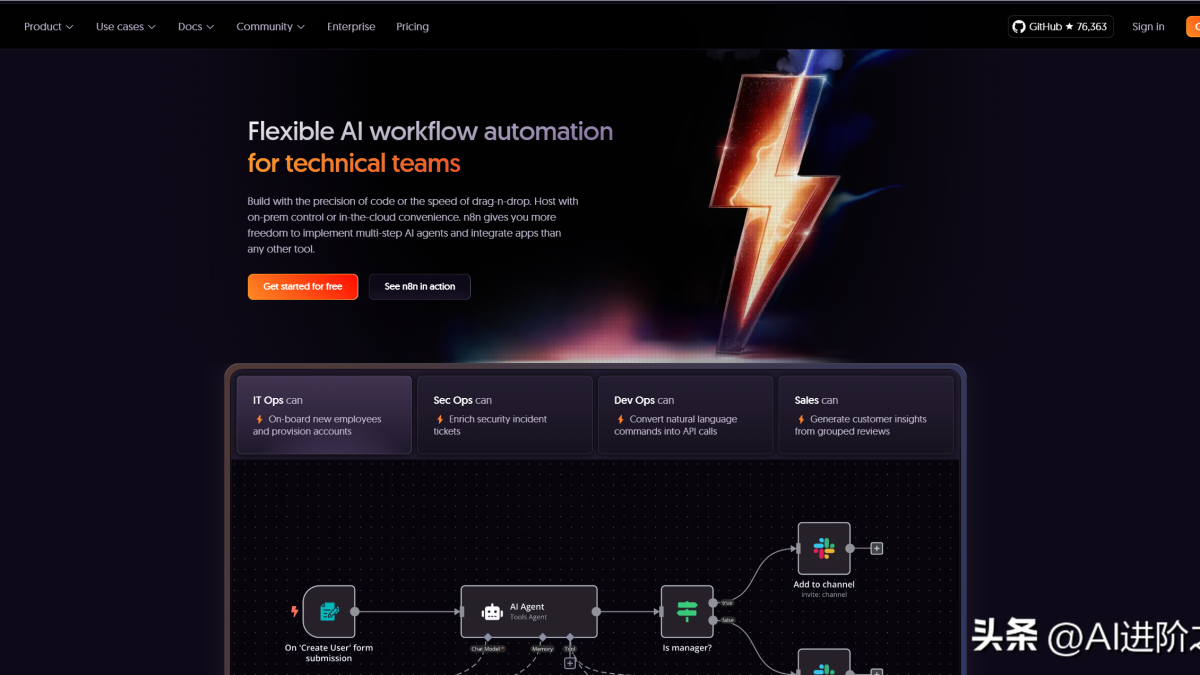The width and height of the screenshot is (1200, 675).
Task: Click "On 'Create User' form submission" label
Action: [329, 653]
